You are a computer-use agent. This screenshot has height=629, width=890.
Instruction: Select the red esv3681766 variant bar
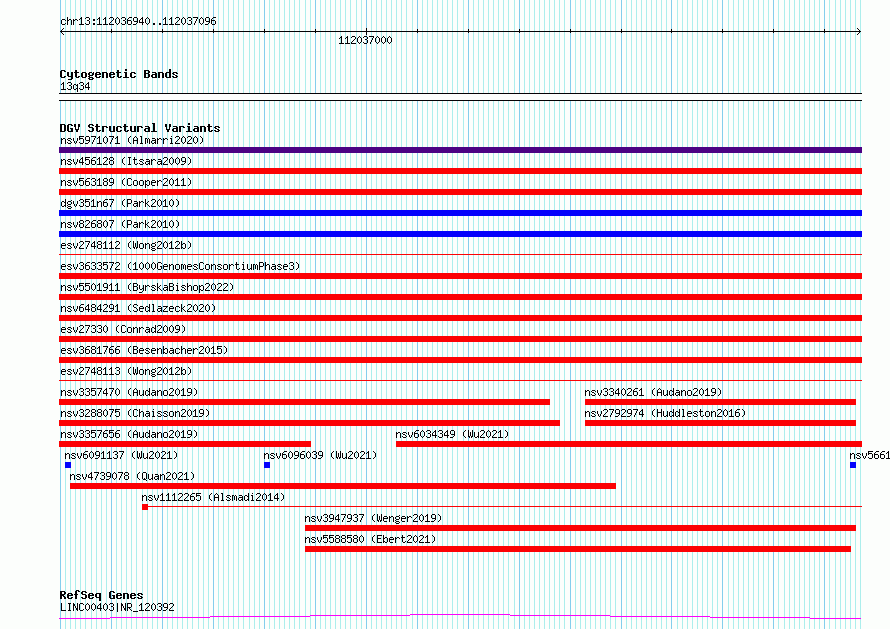460,360
